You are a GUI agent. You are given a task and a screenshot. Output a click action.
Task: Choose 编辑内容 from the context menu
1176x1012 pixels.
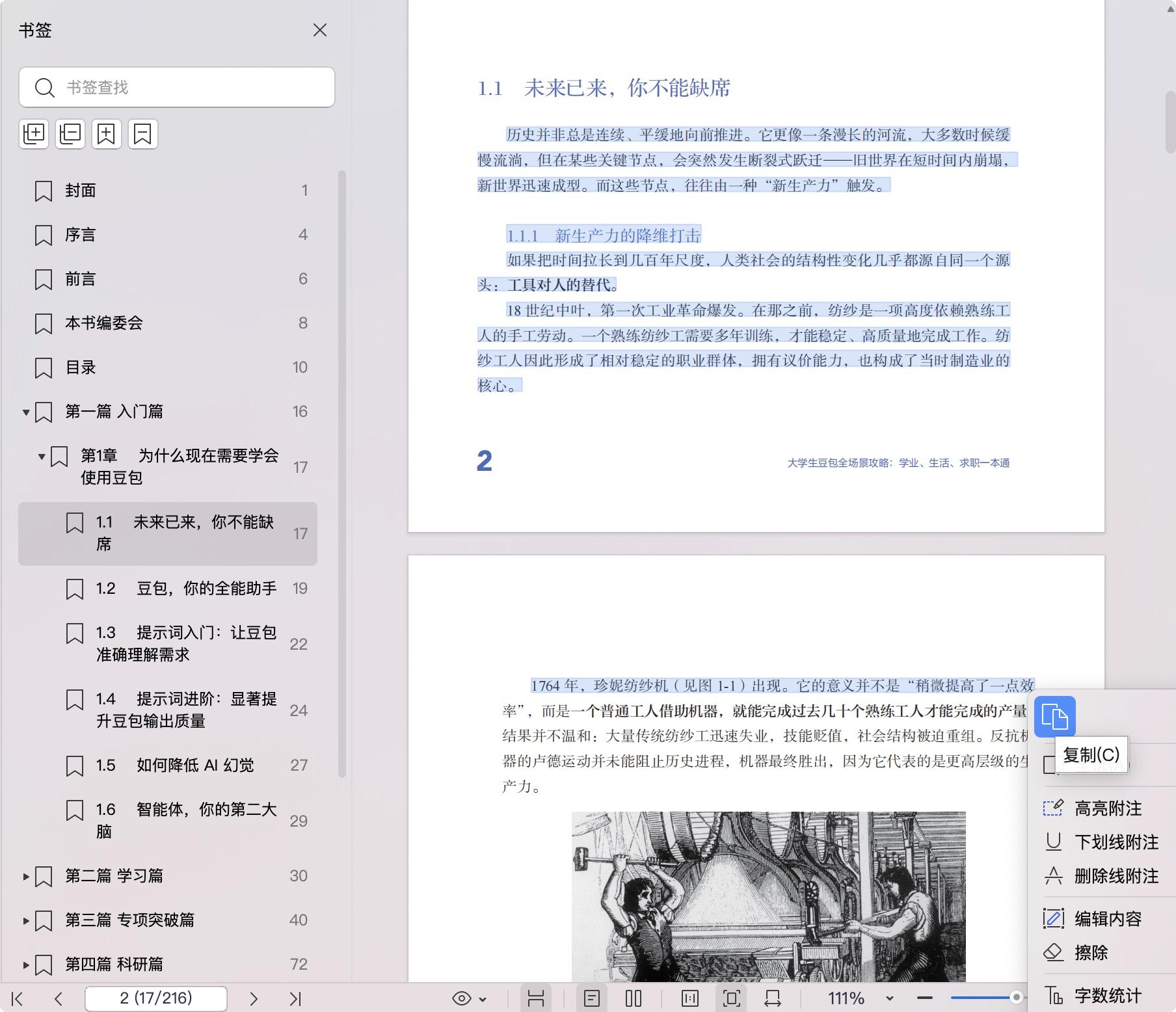(1102, 919)
